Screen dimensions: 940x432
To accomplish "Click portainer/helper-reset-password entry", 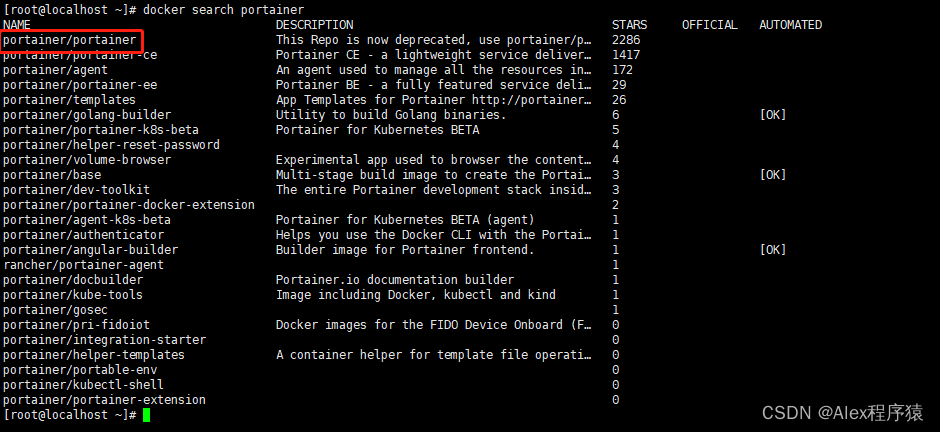I will pos(112,145).
